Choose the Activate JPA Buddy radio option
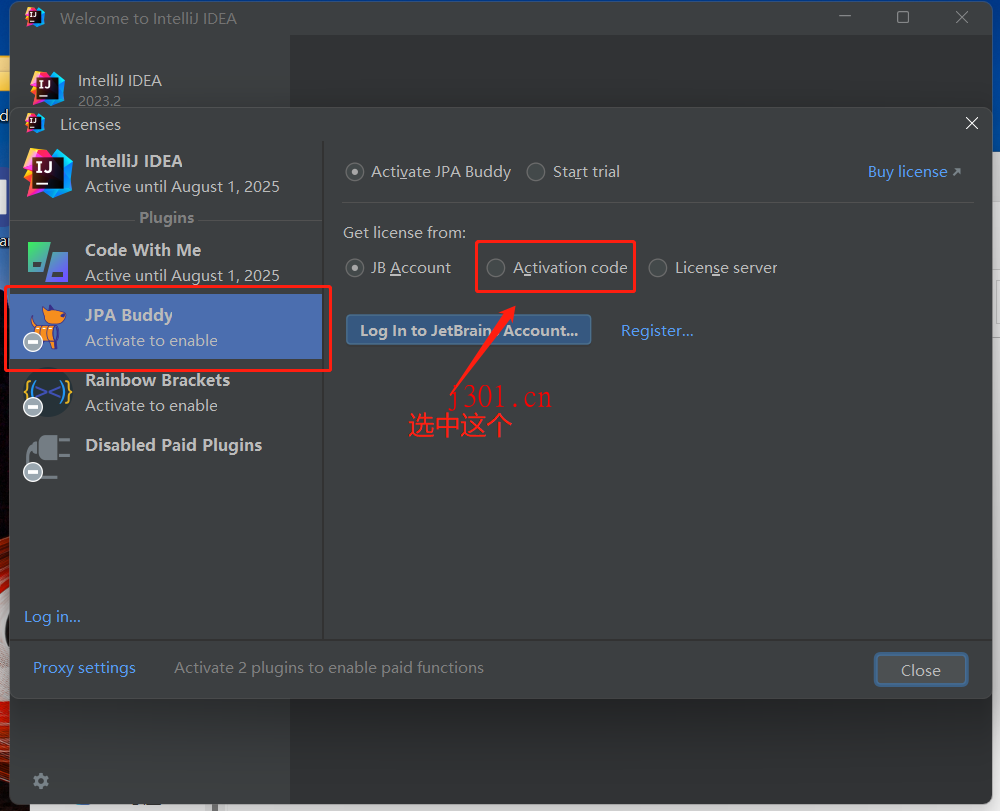1000x811 pixels. tap(428, 172)
